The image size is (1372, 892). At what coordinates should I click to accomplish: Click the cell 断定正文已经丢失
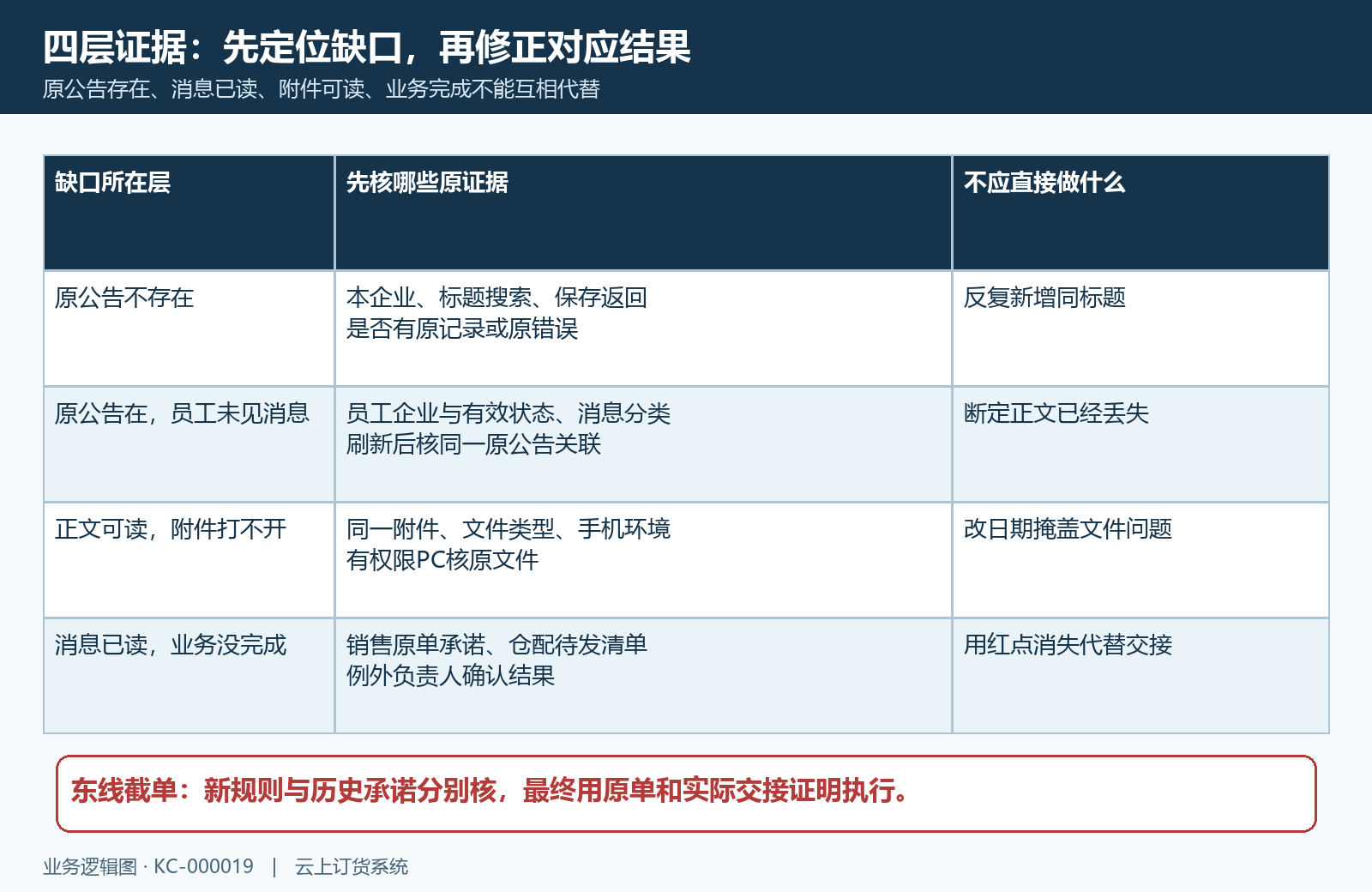(1140, 444)
